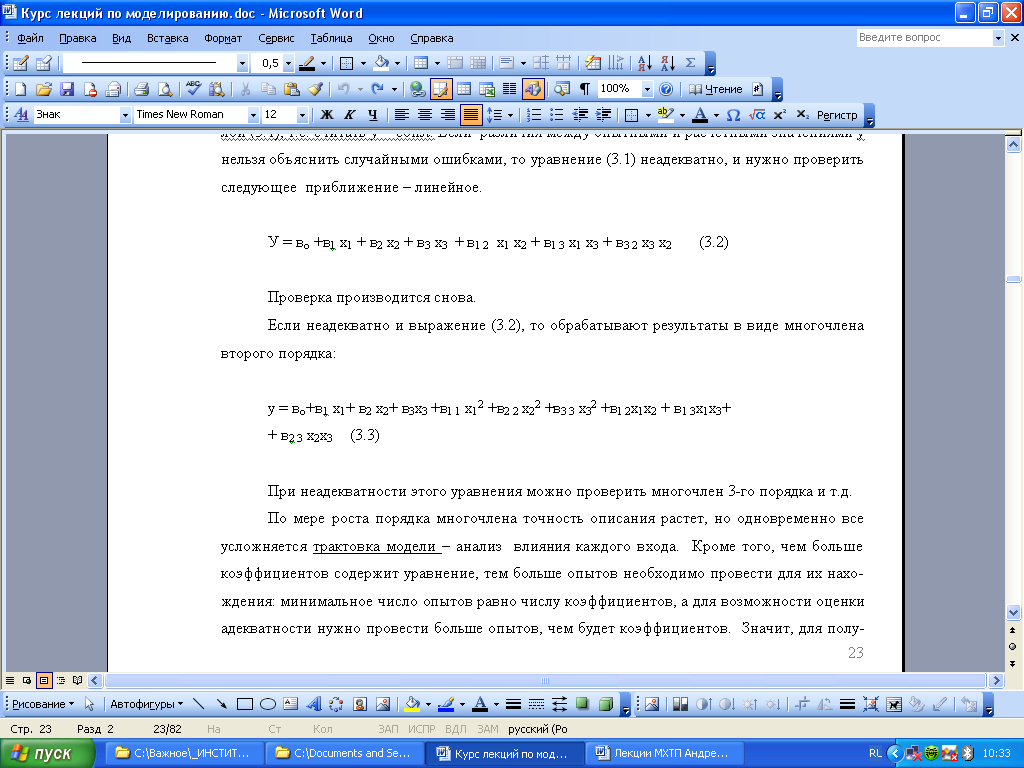
Task: Open Microsoft Word Help with the question mark icon
Action: (x=665, y=89)
